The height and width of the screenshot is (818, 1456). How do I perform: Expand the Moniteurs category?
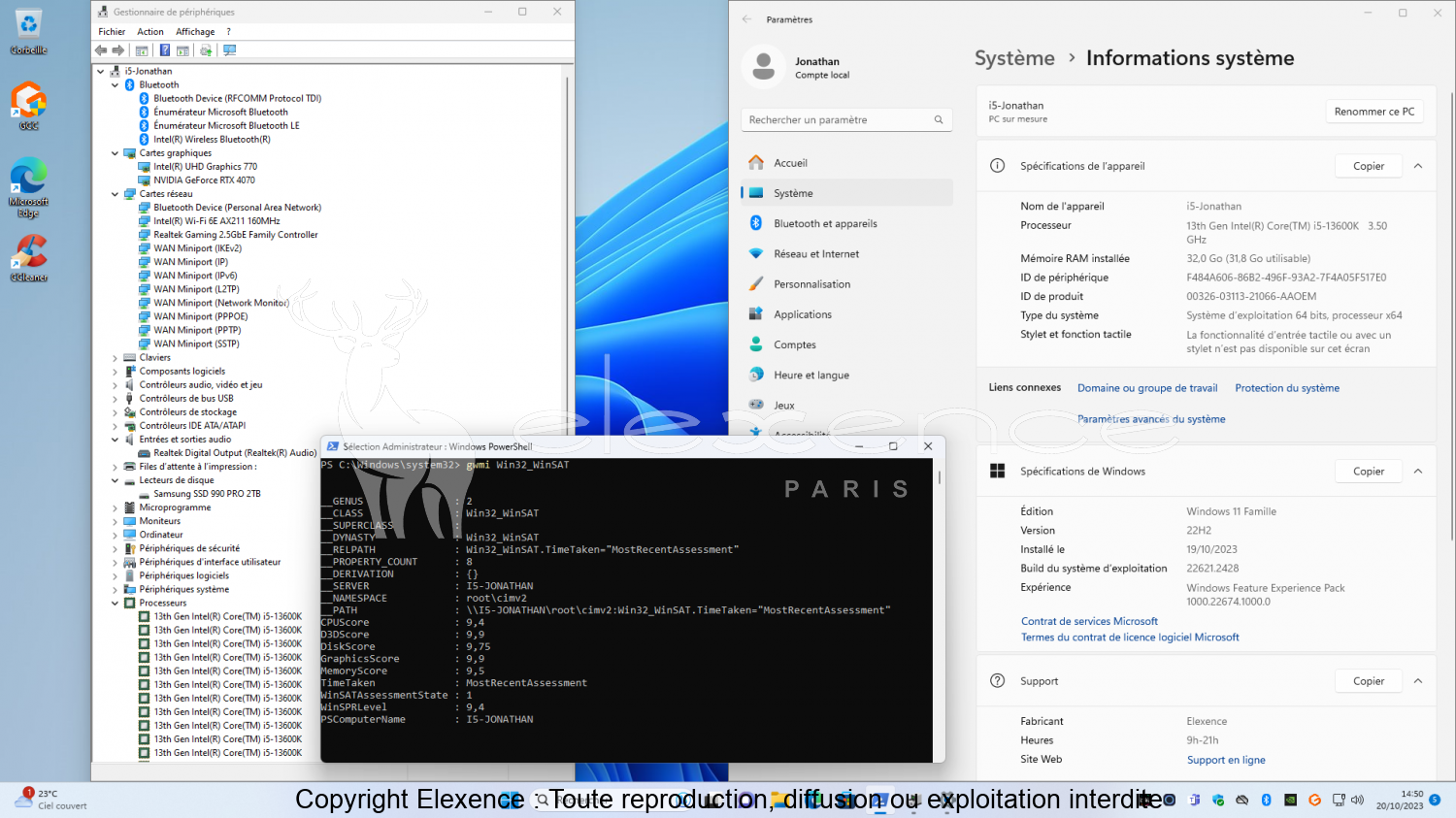(116, 522)
